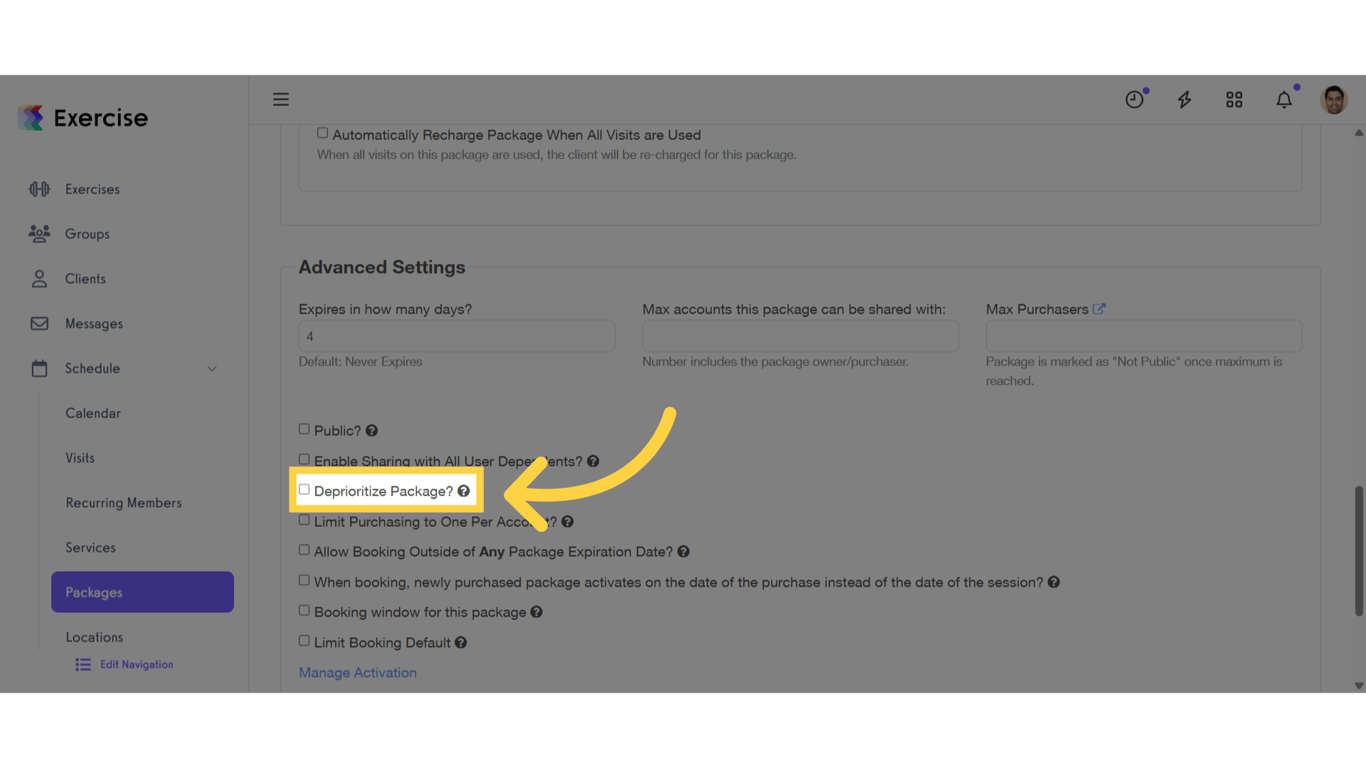Click the Manage Activation link
The height and width of the screenshot is (768, 1366).
point(357,672)
